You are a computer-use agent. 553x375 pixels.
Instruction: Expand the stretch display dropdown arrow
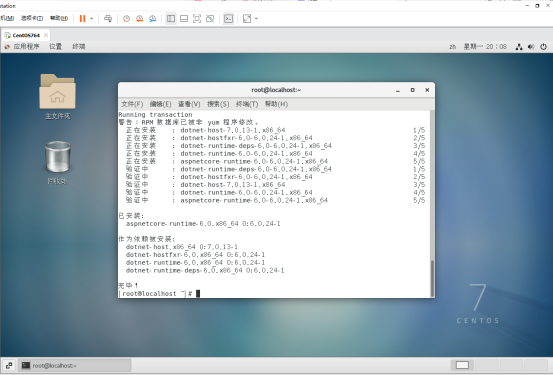click(256, 19)
